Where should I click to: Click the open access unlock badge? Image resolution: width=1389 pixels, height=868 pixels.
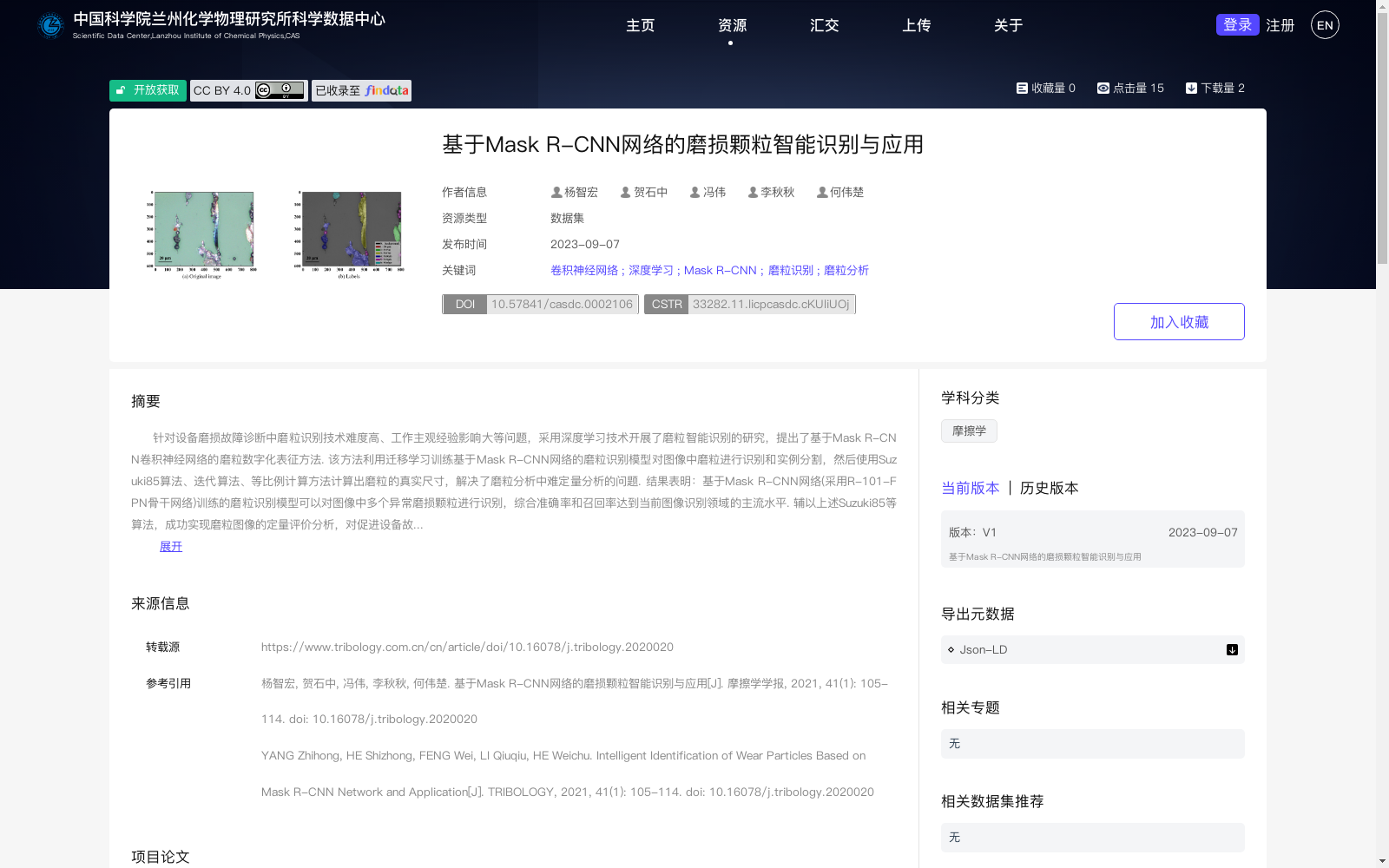pos(148,90)
